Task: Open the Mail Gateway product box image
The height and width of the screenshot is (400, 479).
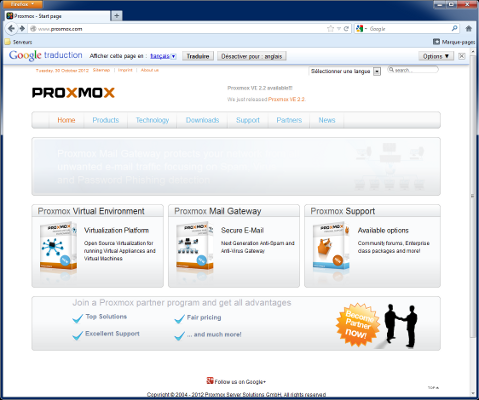Action: [x=195, y=247]
